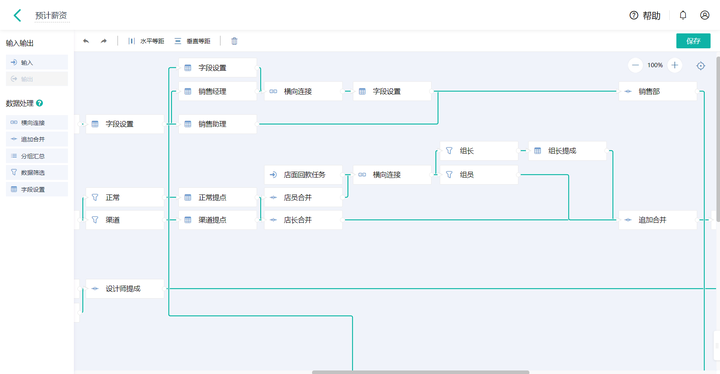Select the 店员合并 node

(304, 198)
